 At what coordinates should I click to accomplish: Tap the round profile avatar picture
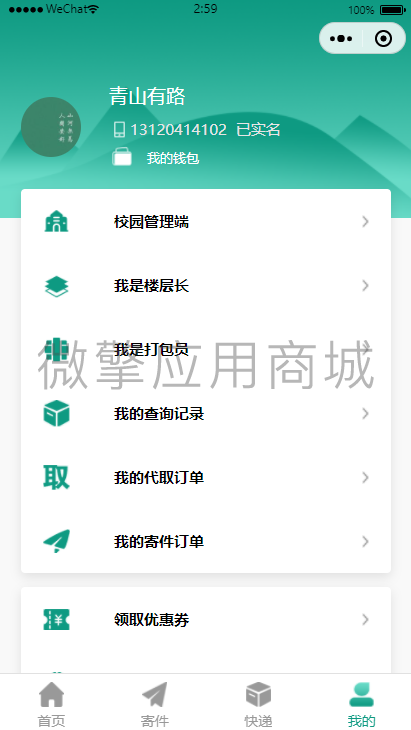point(51,127)
